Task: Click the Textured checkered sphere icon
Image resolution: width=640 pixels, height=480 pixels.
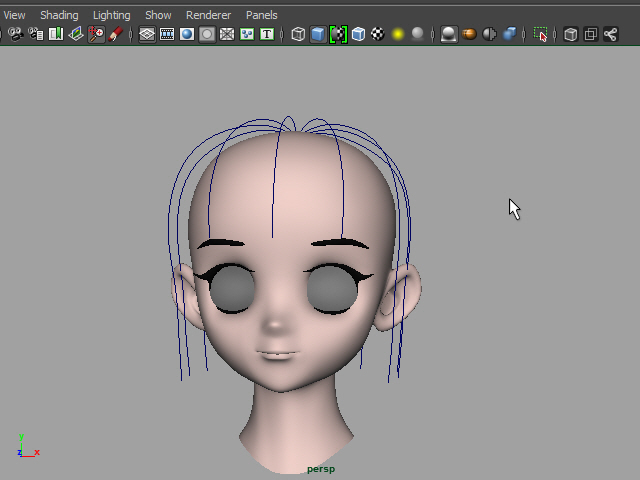Action: tap(378, 34)
